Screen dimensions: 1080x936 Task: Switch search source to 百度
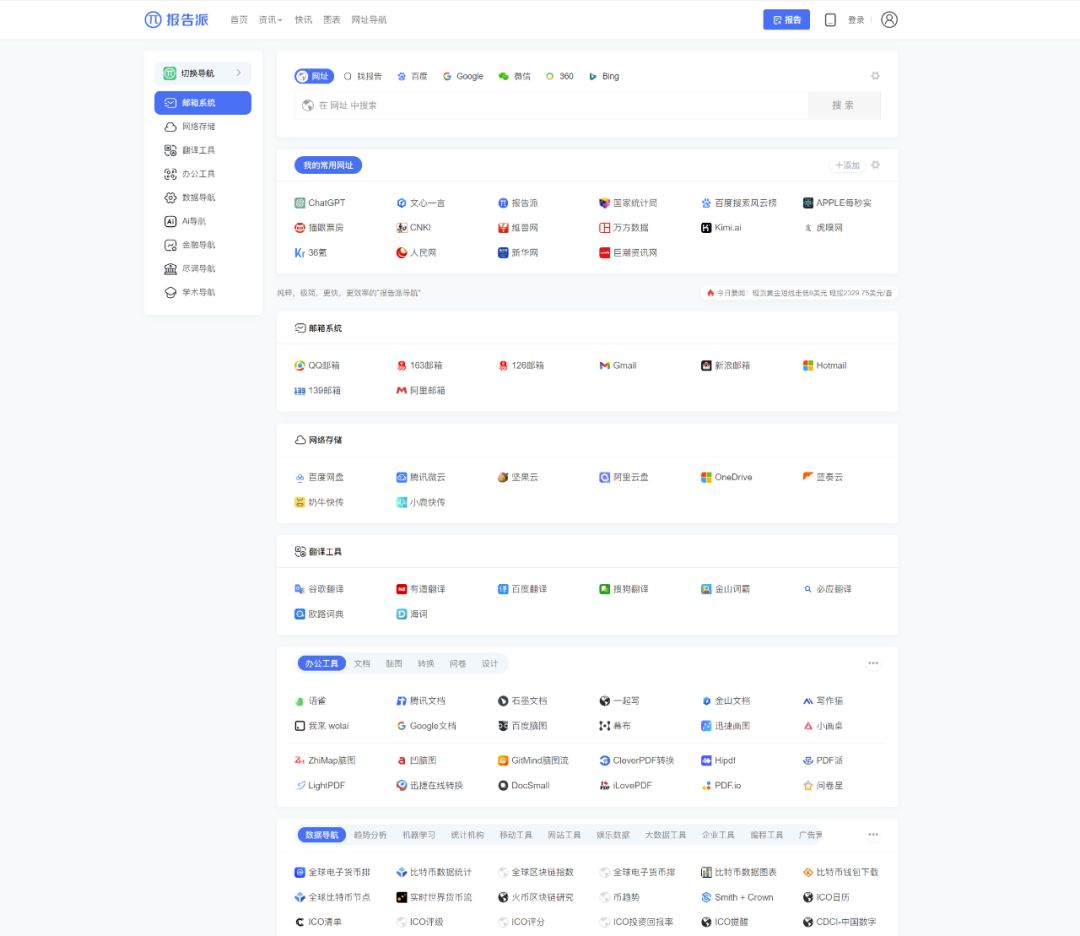pos(413,76)
